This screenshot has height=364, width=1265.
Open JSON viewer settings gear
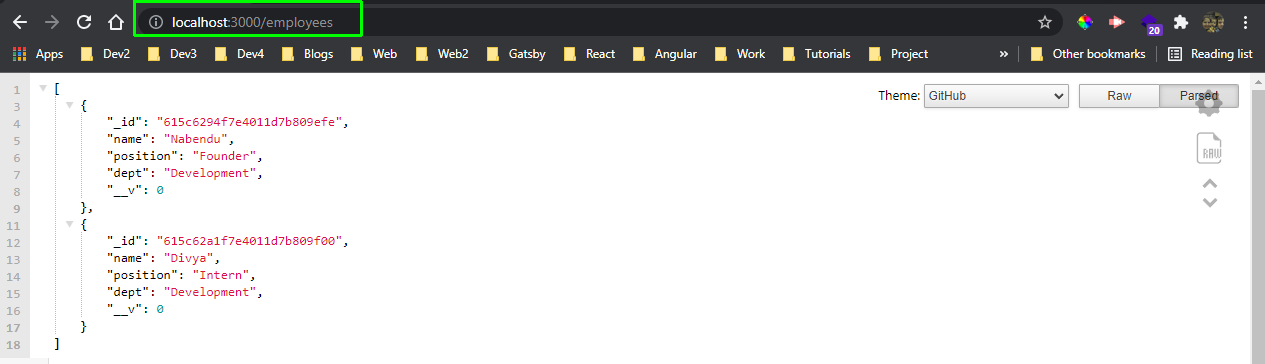[1209, 104]
